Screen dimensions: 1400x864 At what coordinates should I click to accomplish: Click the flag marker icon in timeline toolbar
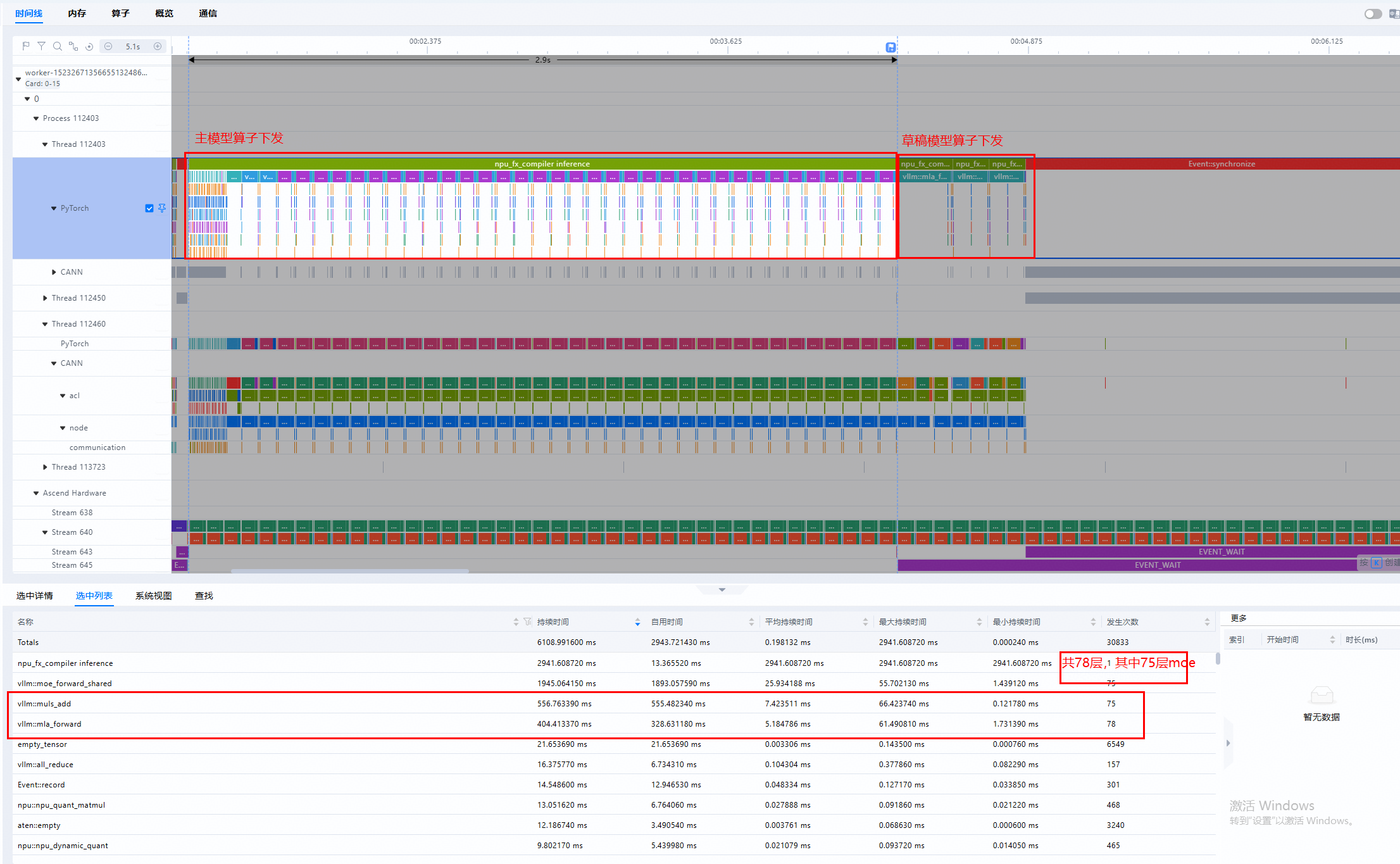click(26, 46)
